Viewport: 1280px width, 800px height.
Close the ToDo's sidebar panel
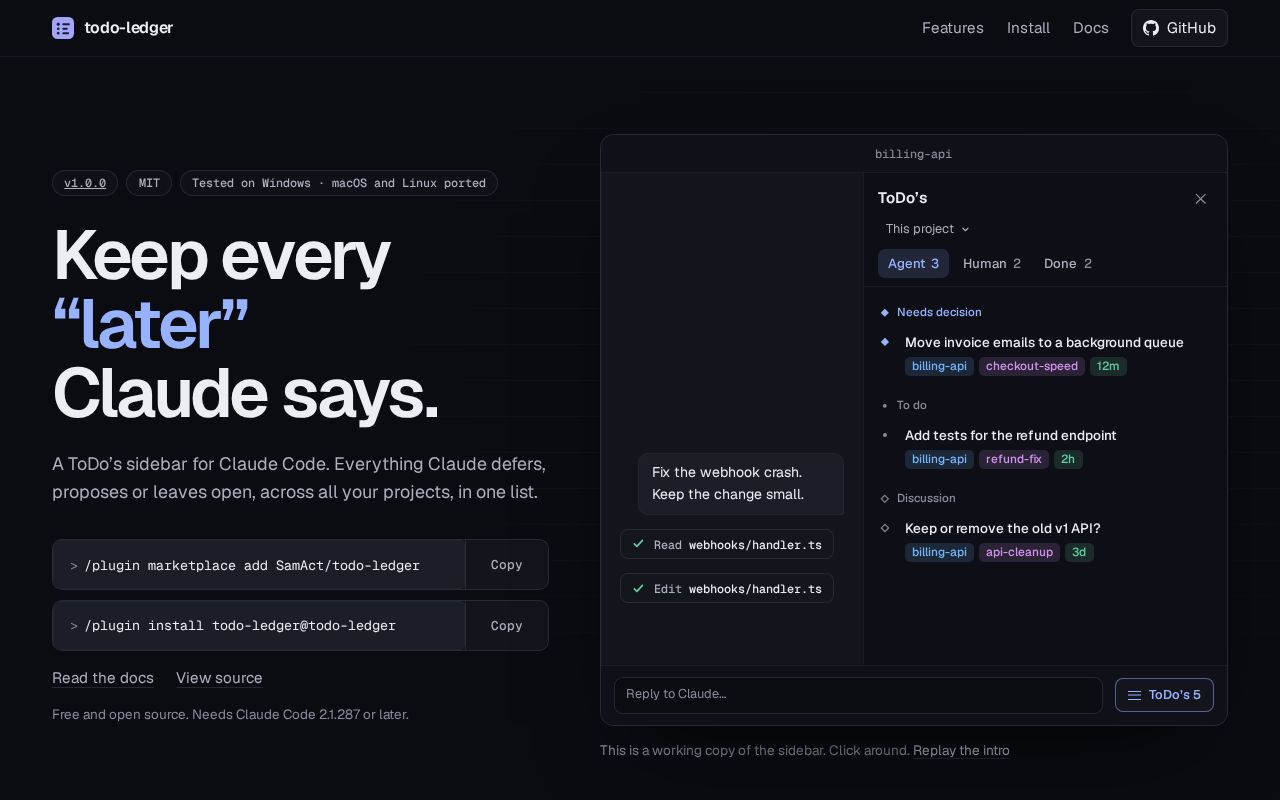tap(1200, 199)
